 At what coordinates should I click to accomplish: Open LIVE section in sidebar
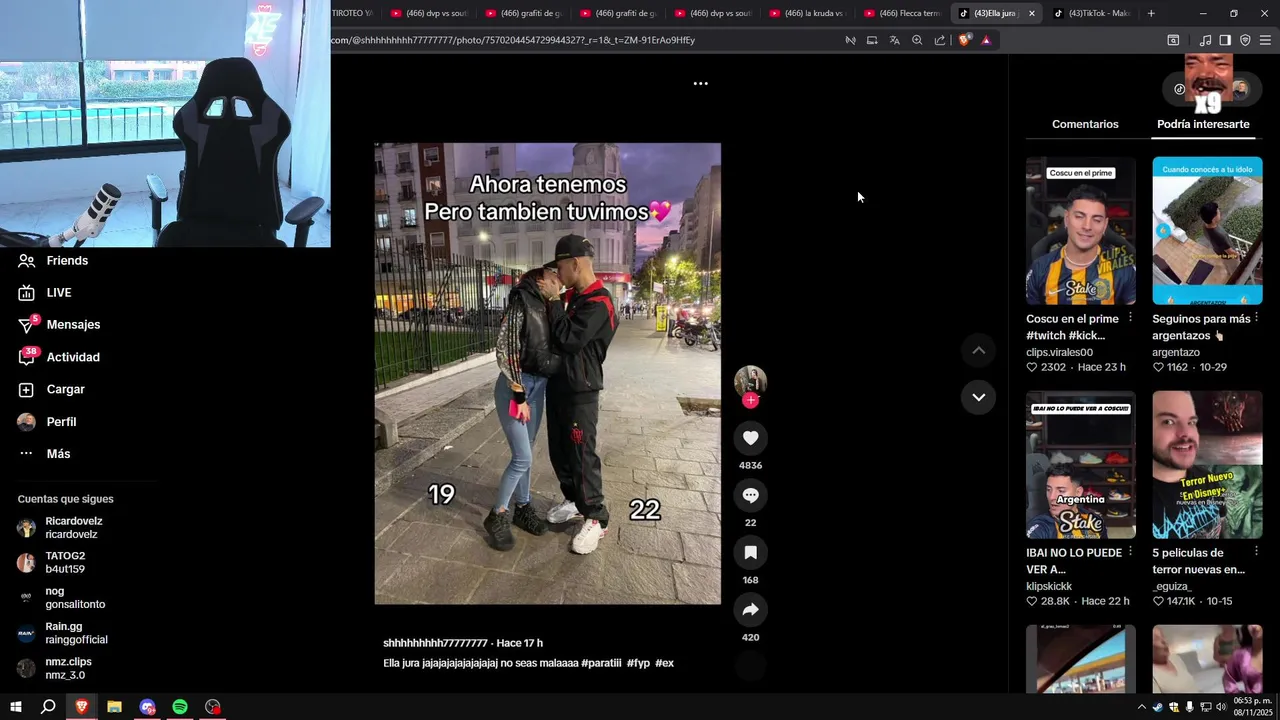45,292
